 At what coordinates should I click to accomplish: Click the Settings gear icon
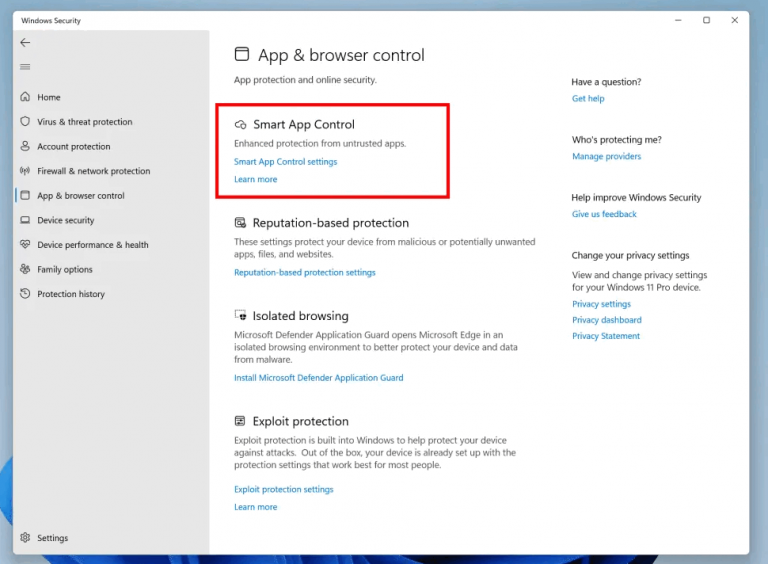25,538
